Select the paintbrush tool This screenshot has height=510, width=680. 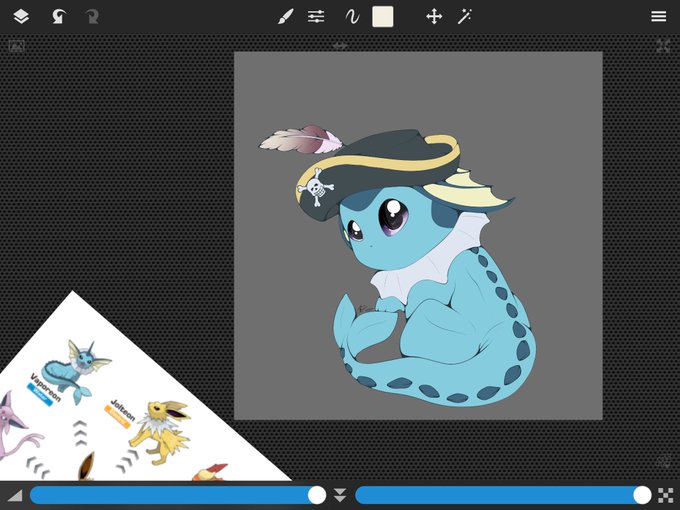click(285, 17)
